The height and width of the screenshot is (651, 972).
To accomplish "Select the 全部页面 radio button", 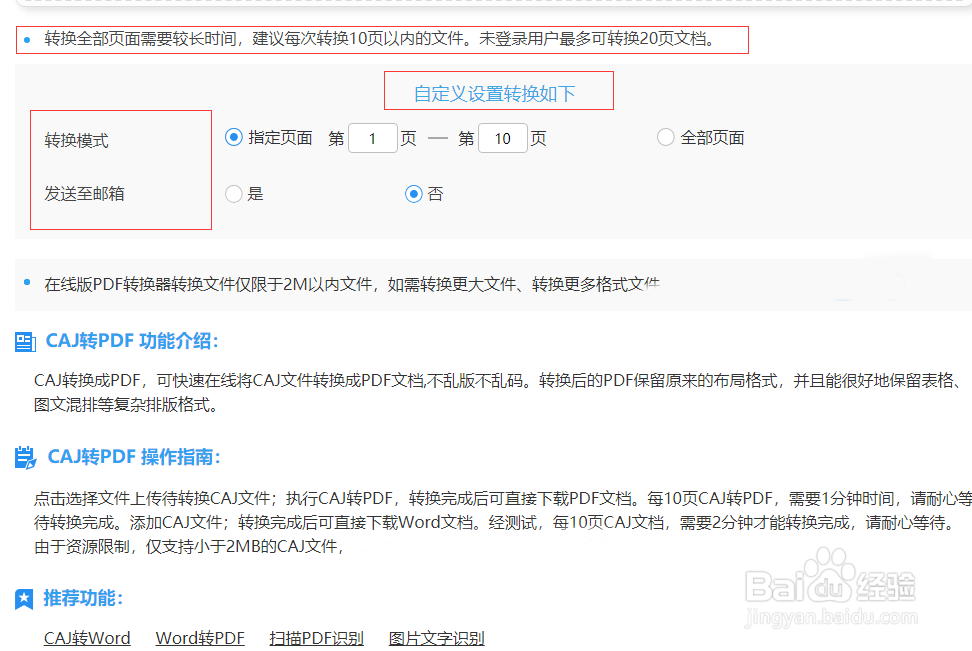I will click(x=666, y=138).
